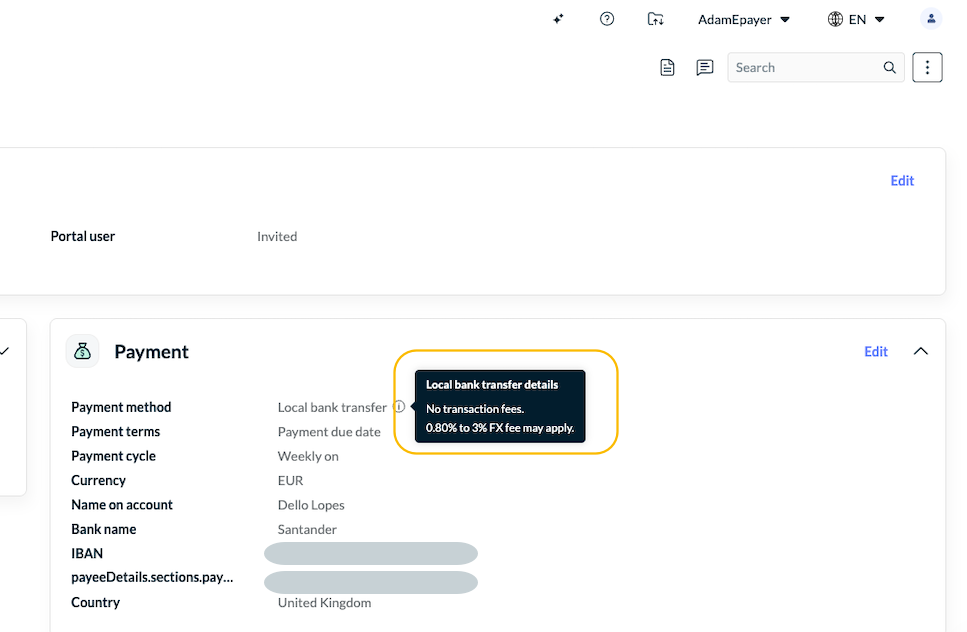Edit the Payment section
This screenshot has width=967, height=632.
876,351
